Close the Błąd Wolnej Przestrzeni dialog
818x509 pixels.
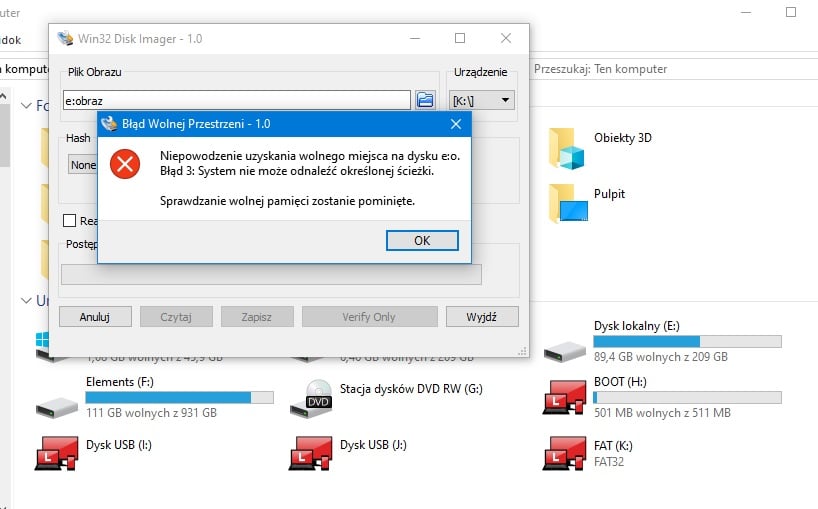tap(455, 124)
